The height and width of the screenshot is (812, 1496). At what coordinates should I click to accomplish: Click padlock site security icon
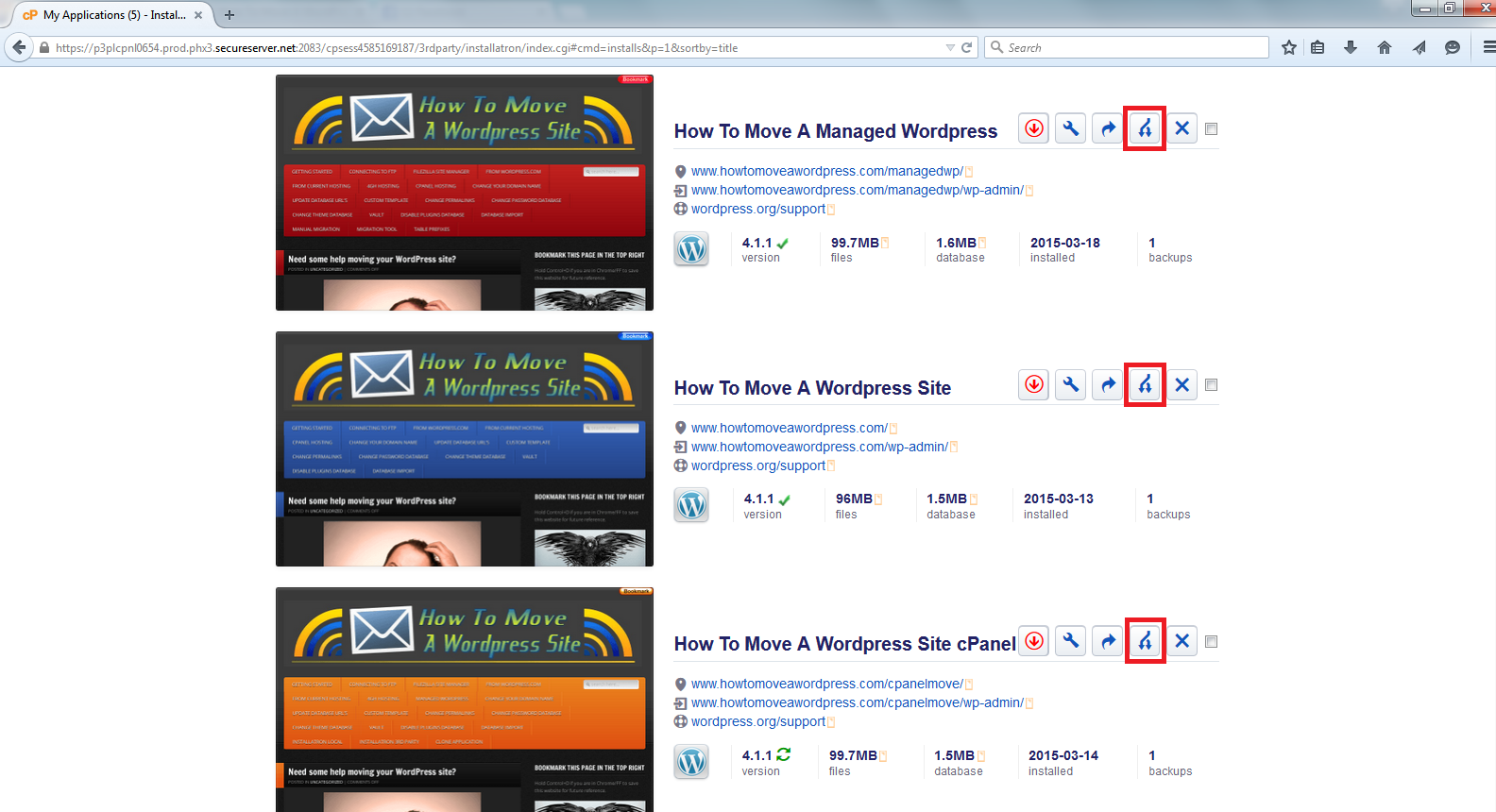(44, 47)
